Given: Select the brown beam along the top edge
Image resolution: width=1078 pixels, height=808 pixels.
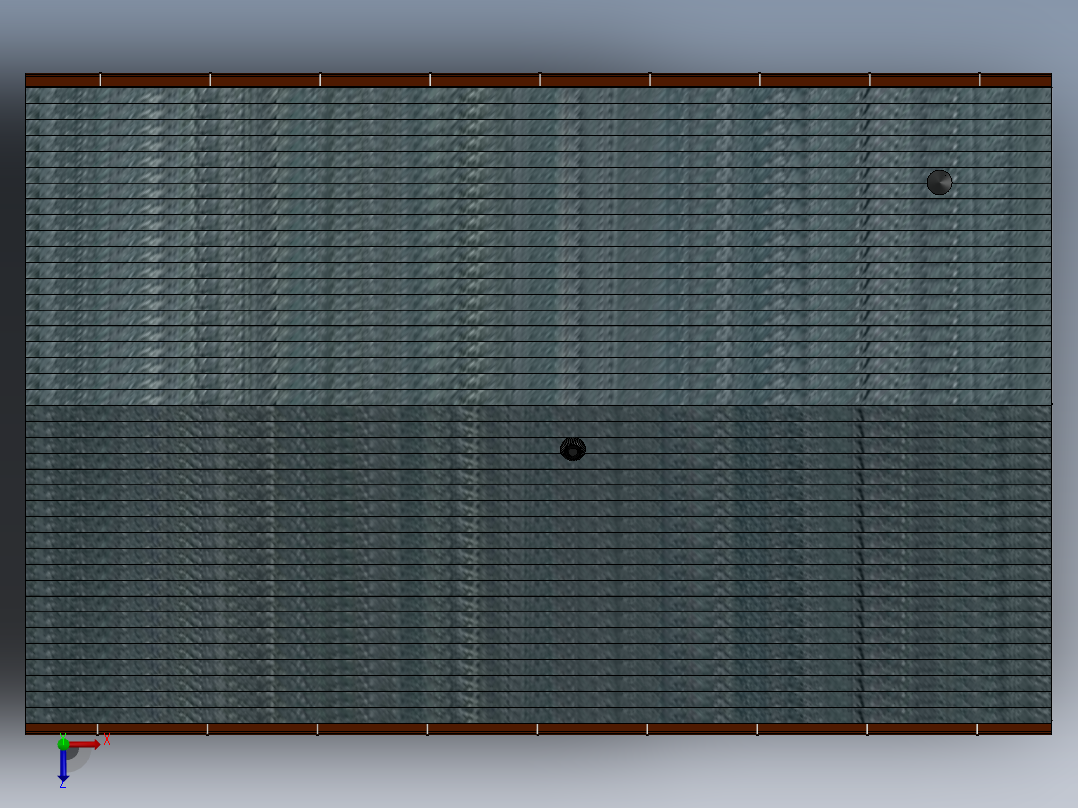Looking at the screenshot, I should 538,80.
